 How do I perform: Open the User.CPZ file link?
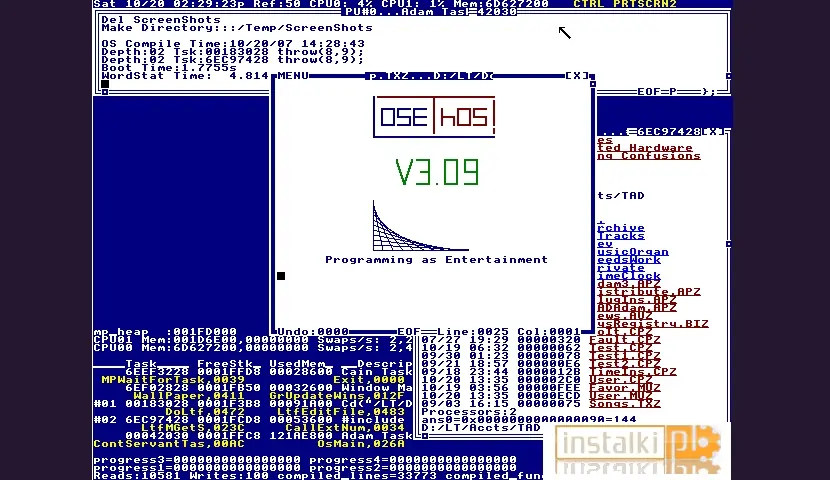coord(621,379)
